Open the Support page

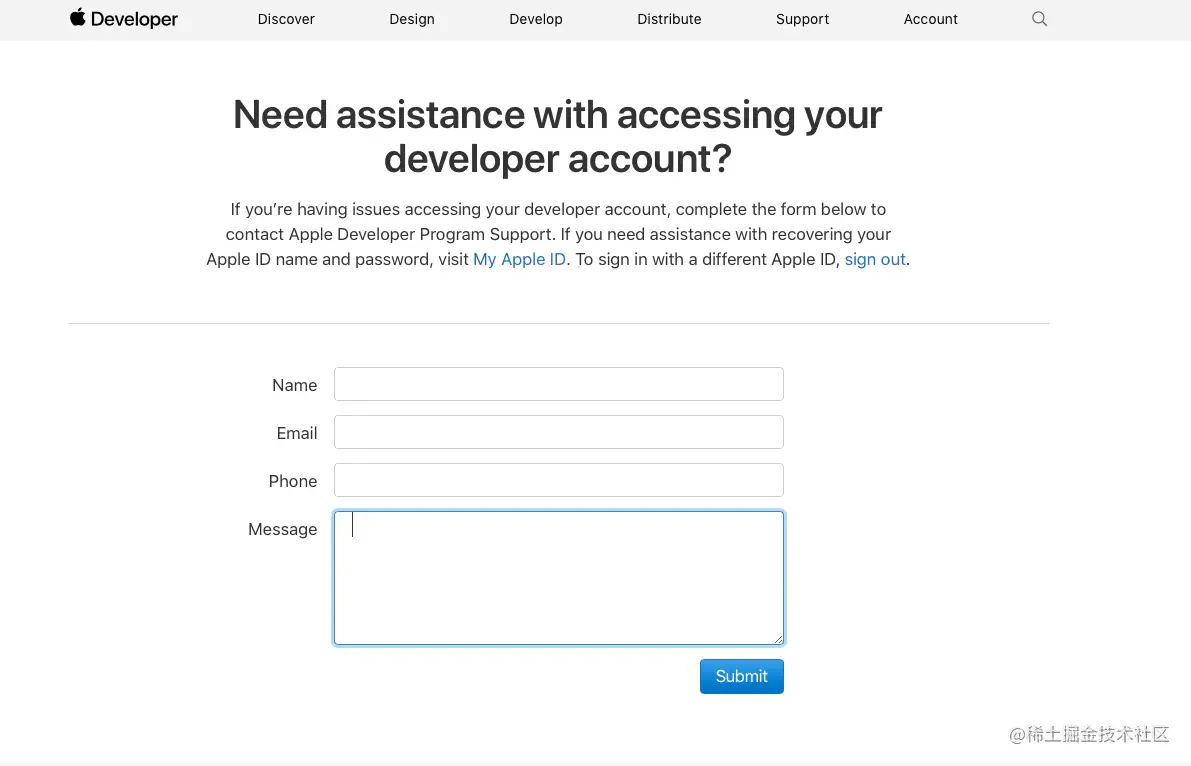click(x=802, y=19)
